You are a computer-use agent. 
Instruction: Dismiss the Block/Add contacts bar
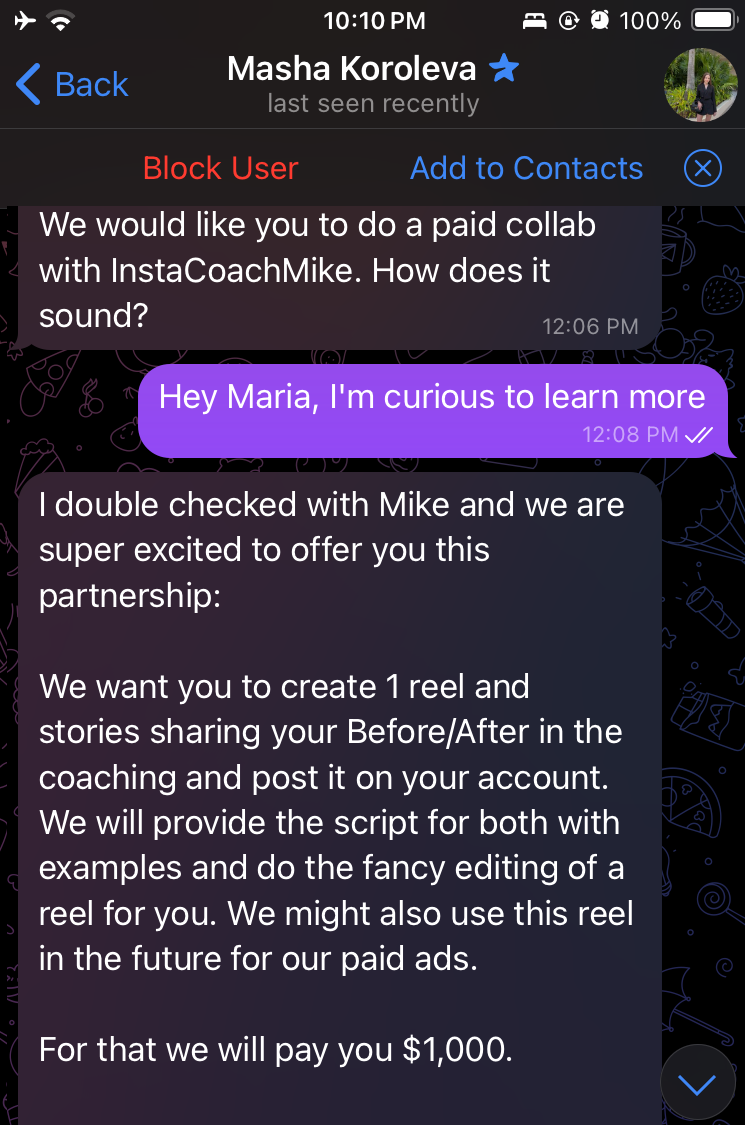[703, 169]
